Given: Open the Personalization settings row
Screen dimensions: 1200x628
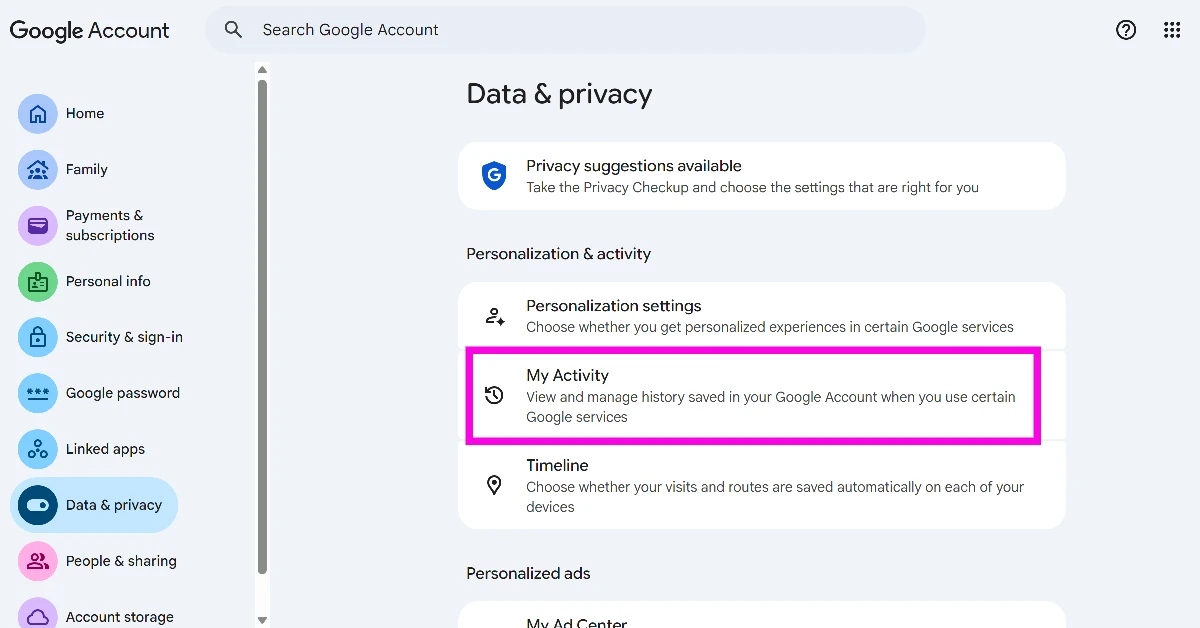Looking at the screenshot, I should [x=762, y=316].
